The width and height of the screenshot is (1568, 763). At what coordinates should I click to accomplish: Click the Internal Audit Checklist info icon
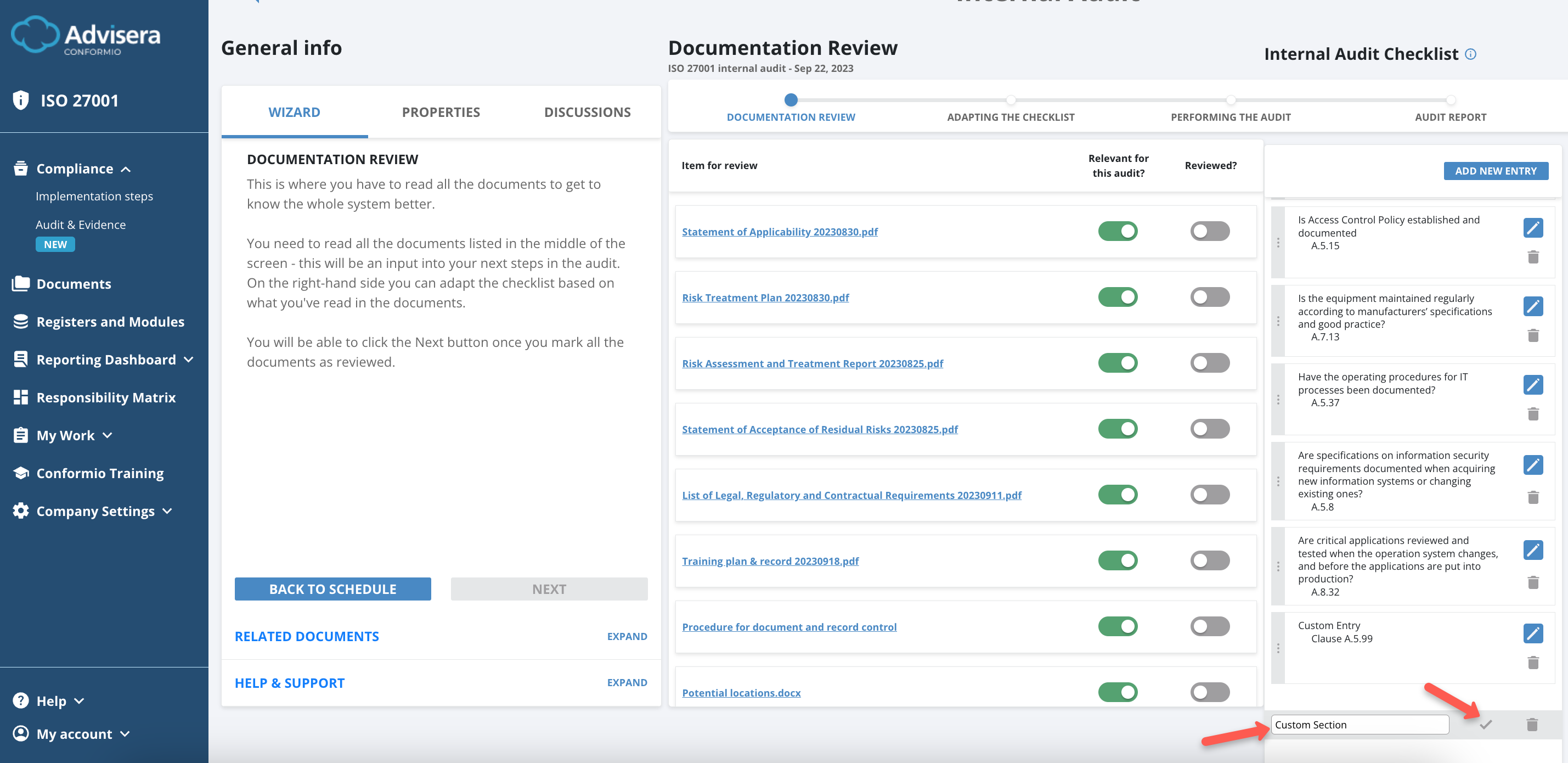pyautogui.click(x=1470, y=54)
